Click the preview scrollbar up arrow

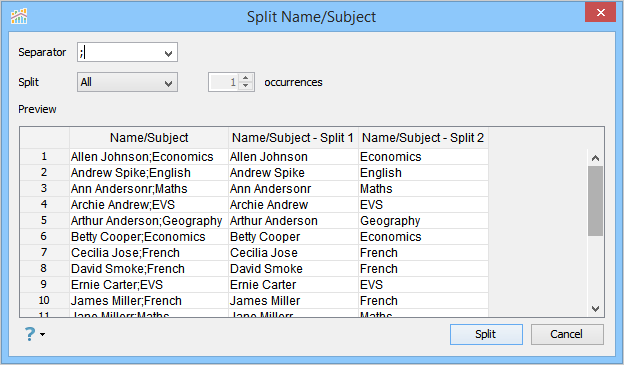pos(595,158)
